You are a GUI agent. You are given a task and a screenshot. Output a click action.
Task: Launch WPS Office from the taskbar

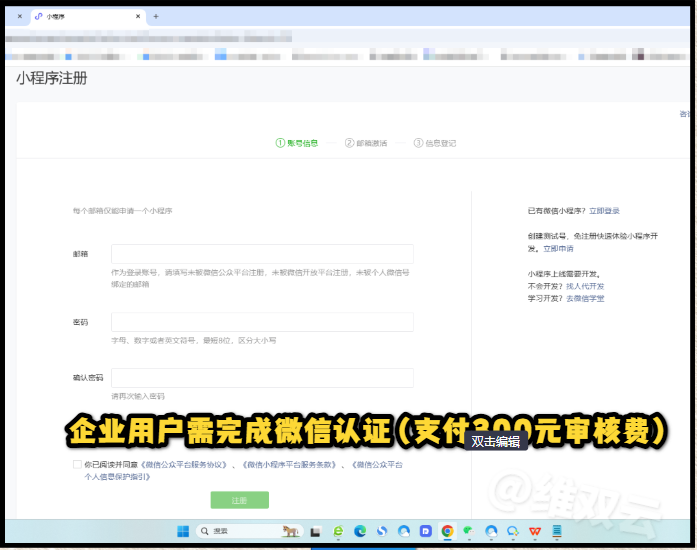pos(535,531)
